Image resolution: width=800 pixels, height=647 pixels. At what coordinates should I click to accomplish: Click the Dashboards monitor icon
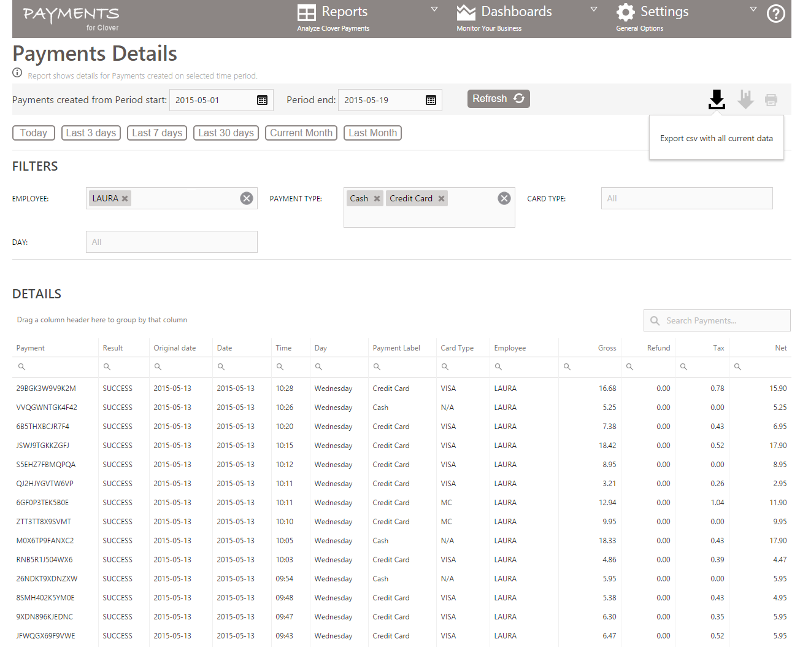pyautogui.click(x=465, y=12)
